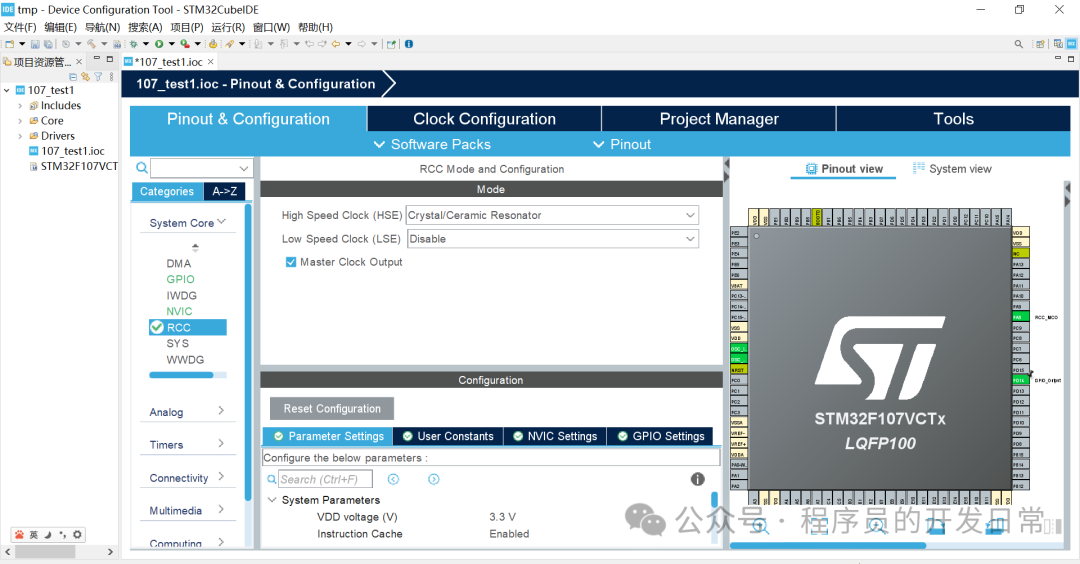The height and width of the screenshot is (564, 1080).
Task: Switch to System view
Action: [952, 169]
